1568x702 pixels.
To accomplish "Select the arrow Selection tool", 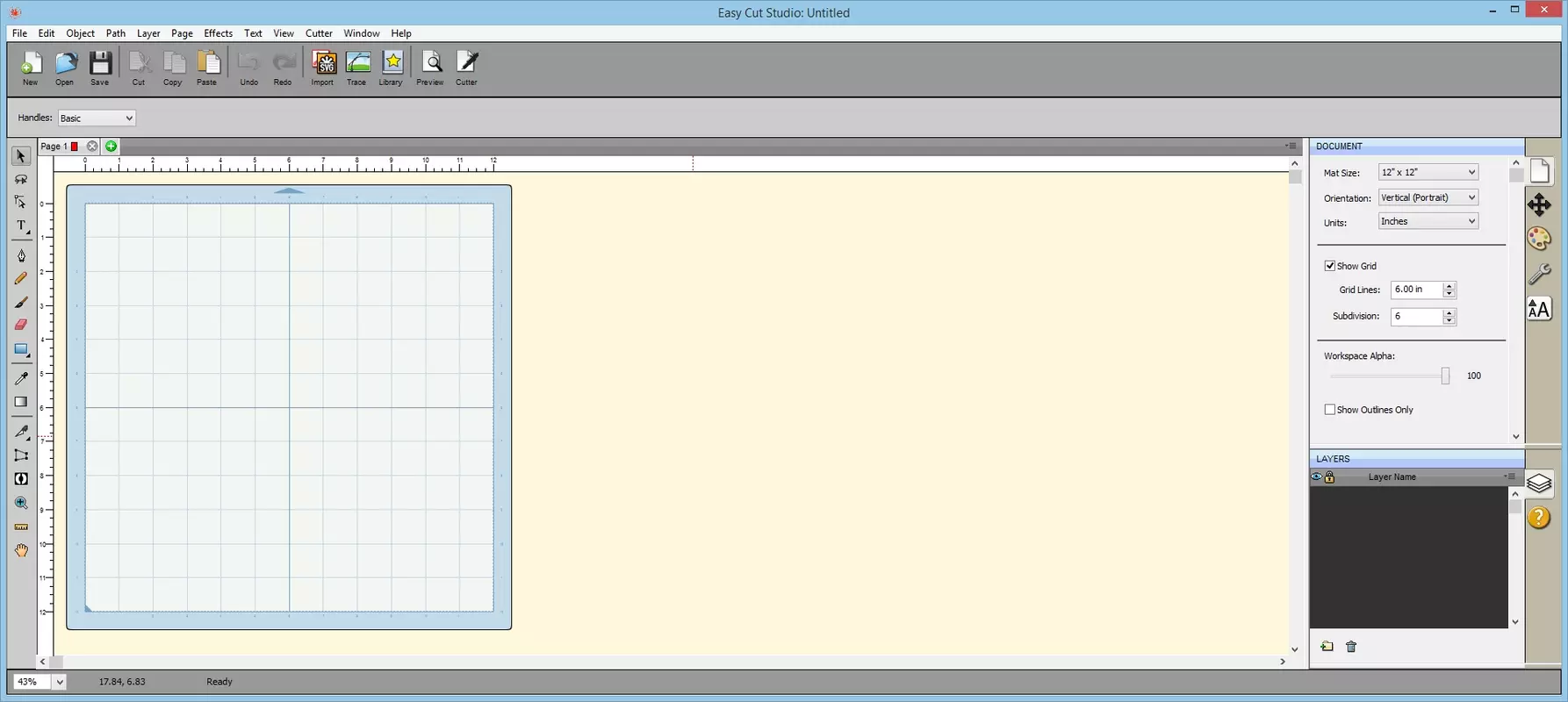I will [21, 156].
